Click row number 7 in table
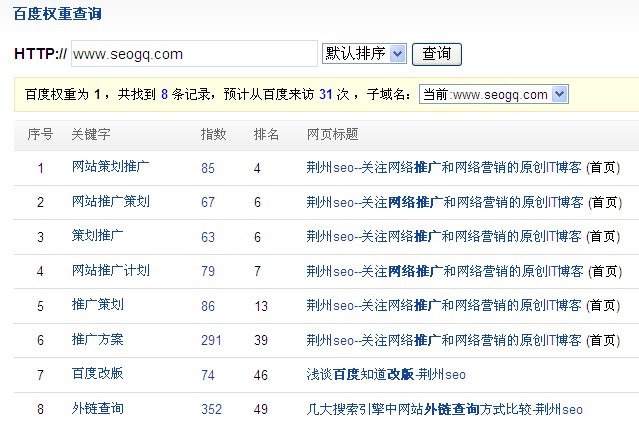Viewport: 639px width, 424px height. 40,375
